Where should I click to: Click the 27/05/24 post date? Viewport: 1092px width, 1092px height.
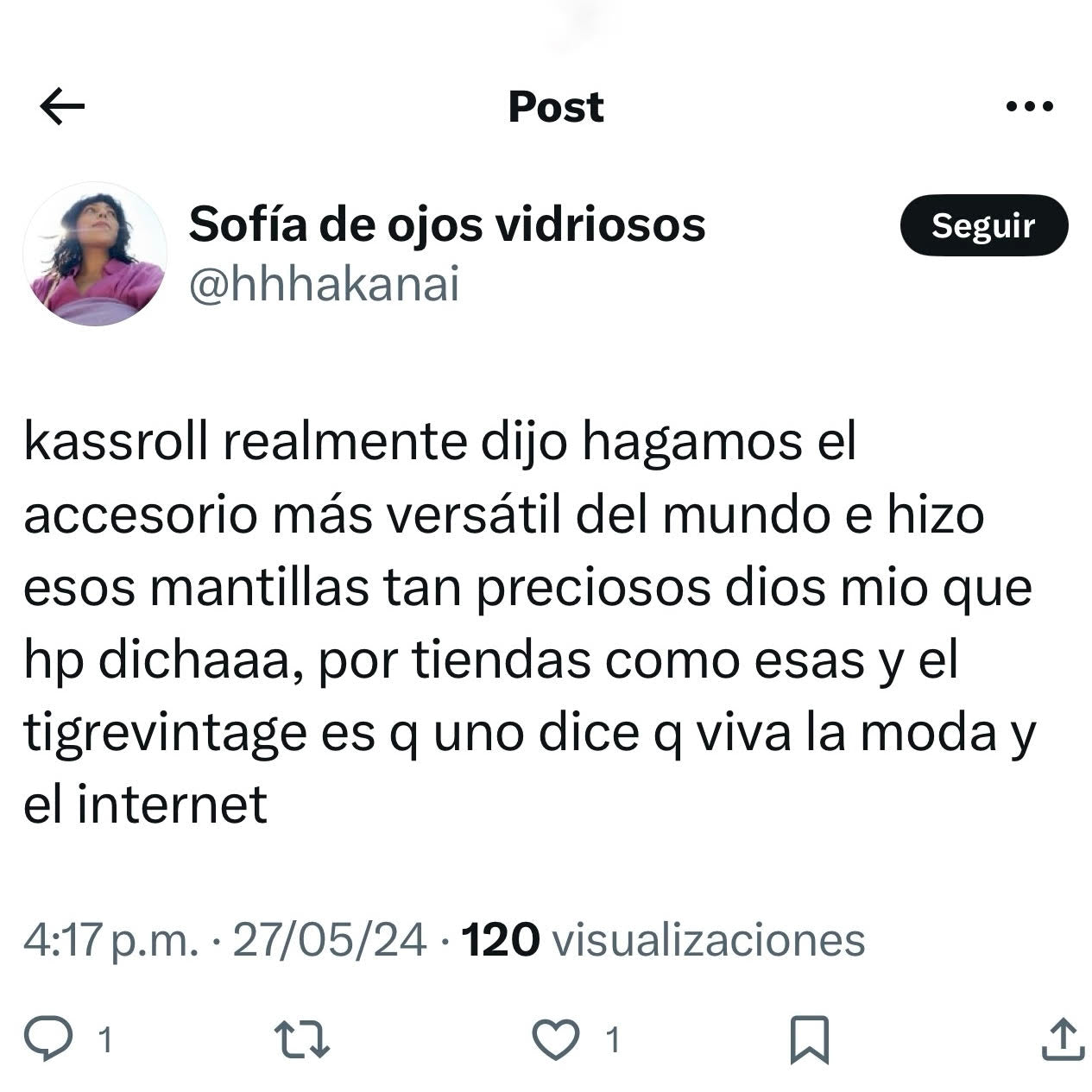pos(330,939)
